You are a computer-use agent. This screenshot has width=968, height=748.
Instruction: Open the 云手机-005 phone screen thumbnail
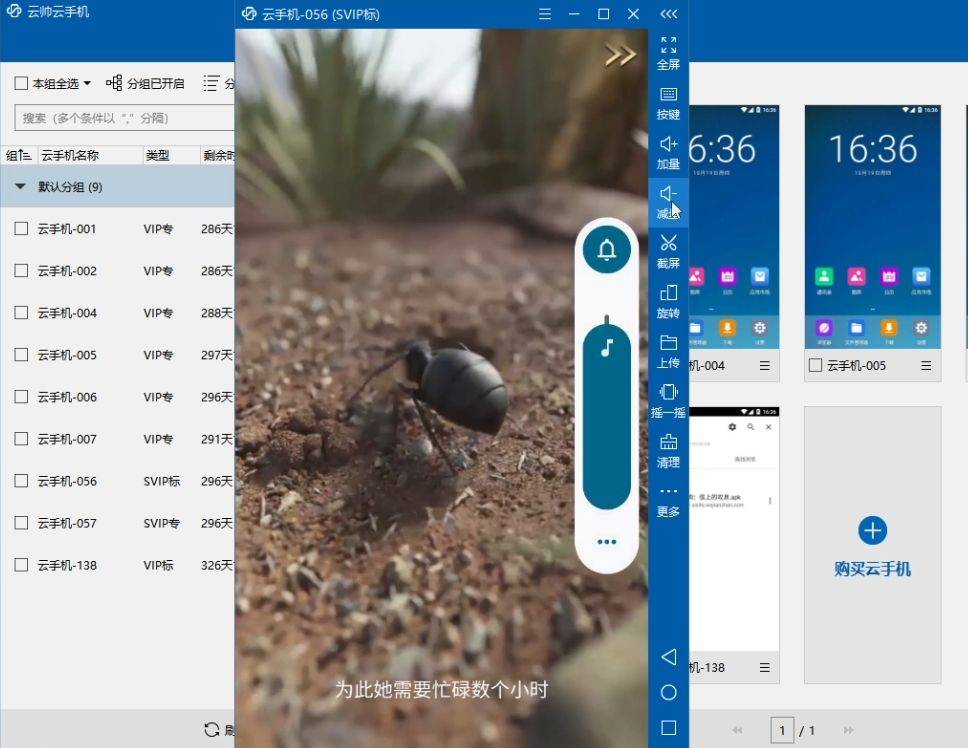point(872,227)
